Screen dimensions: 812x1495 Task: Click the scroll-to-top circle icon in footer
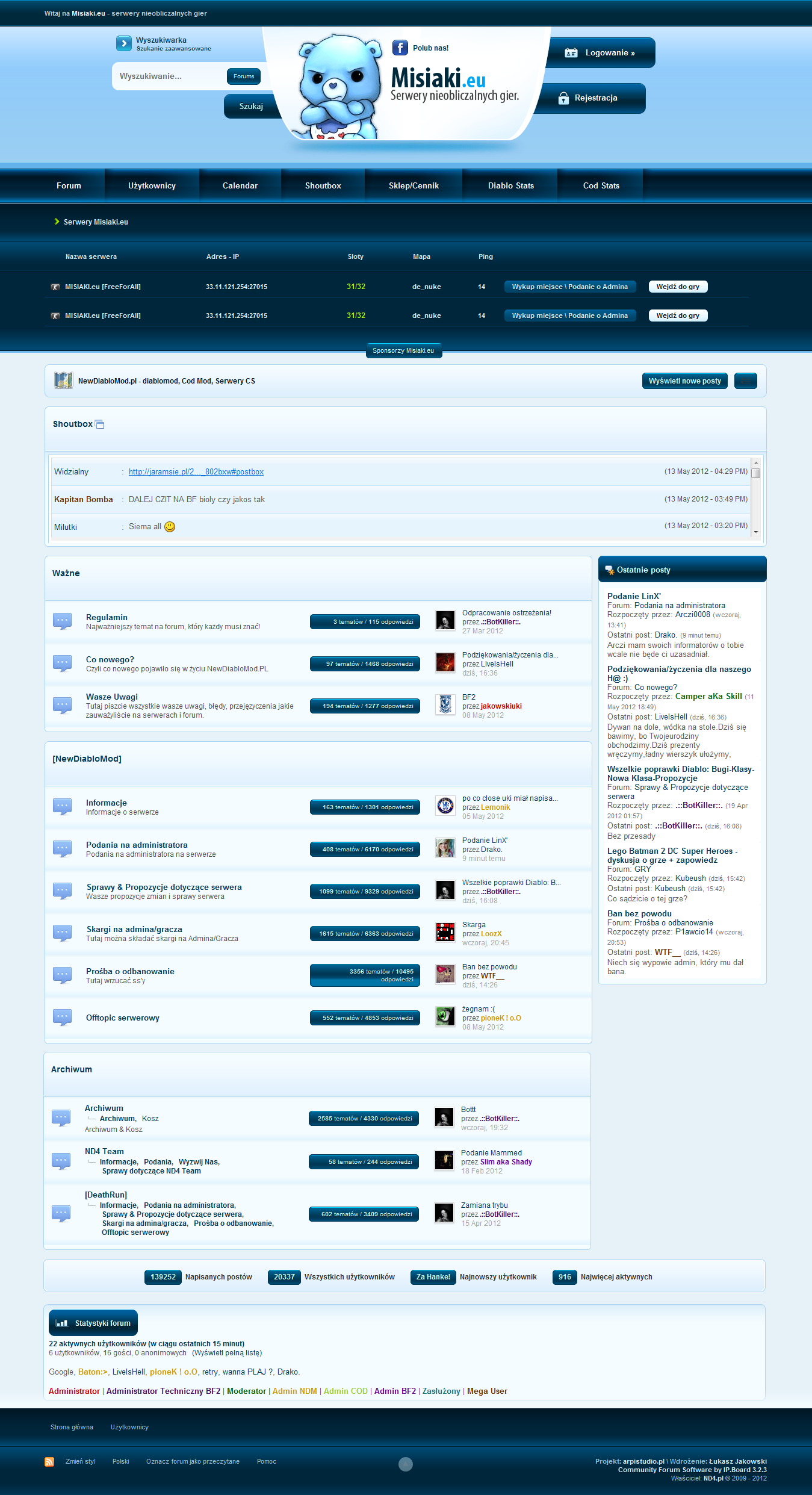406,1464
